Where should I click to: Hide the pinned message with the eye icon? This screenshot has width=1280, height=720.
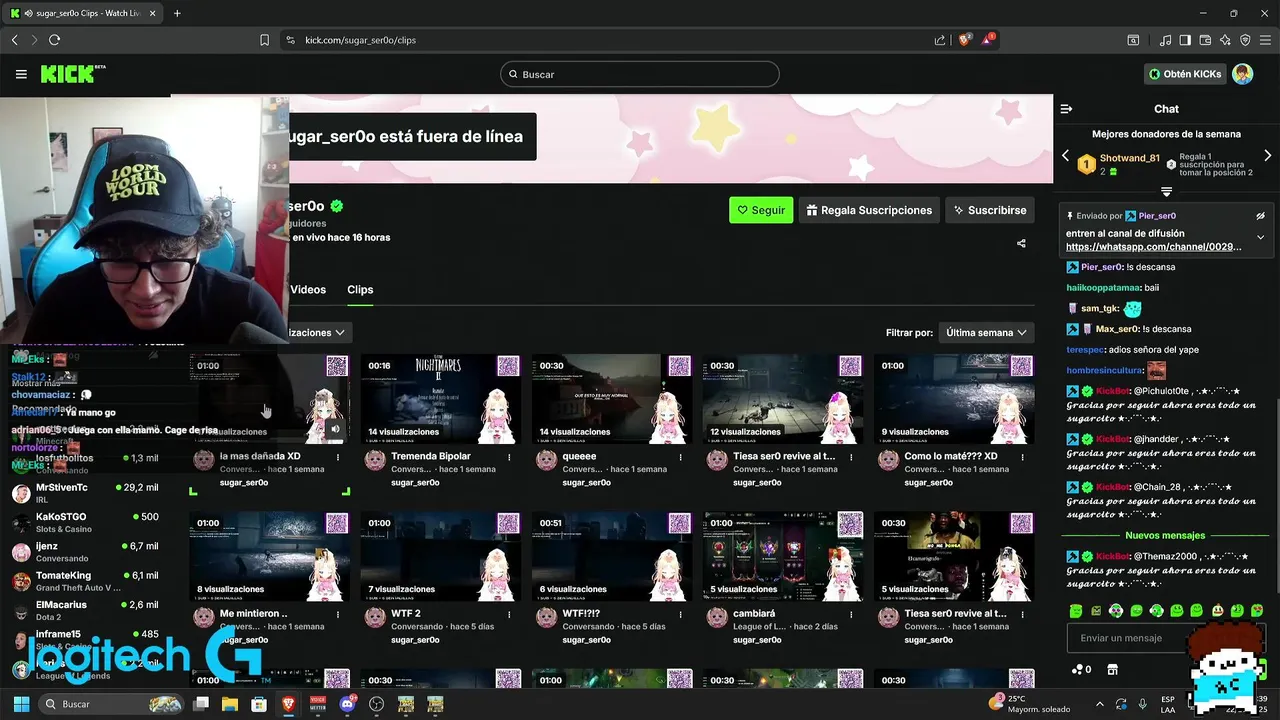[x=1260, y=215]
